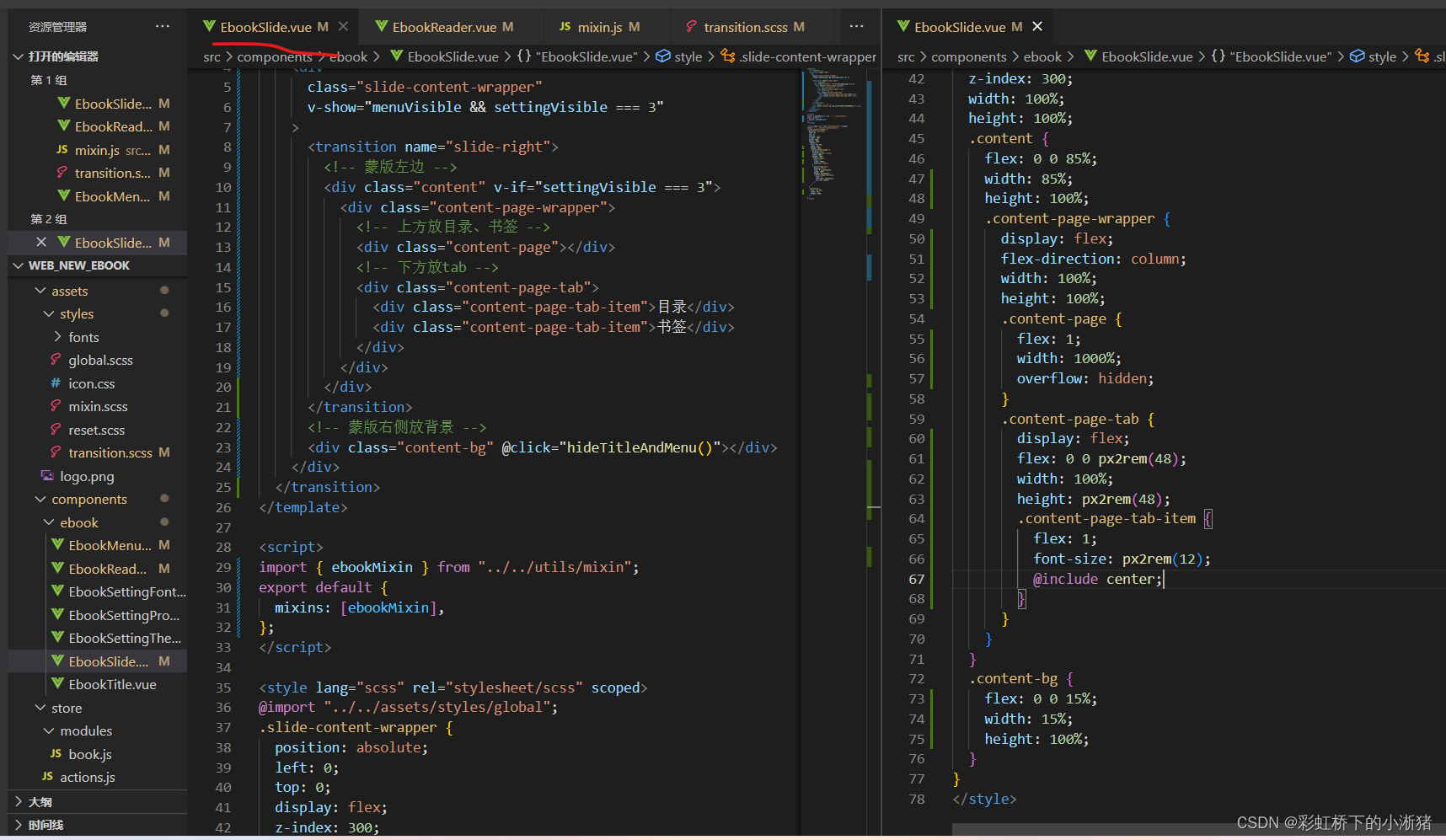1446x840 pixels.
Task: Expand the 时间线 timeline section
Action: coord(19,825)
